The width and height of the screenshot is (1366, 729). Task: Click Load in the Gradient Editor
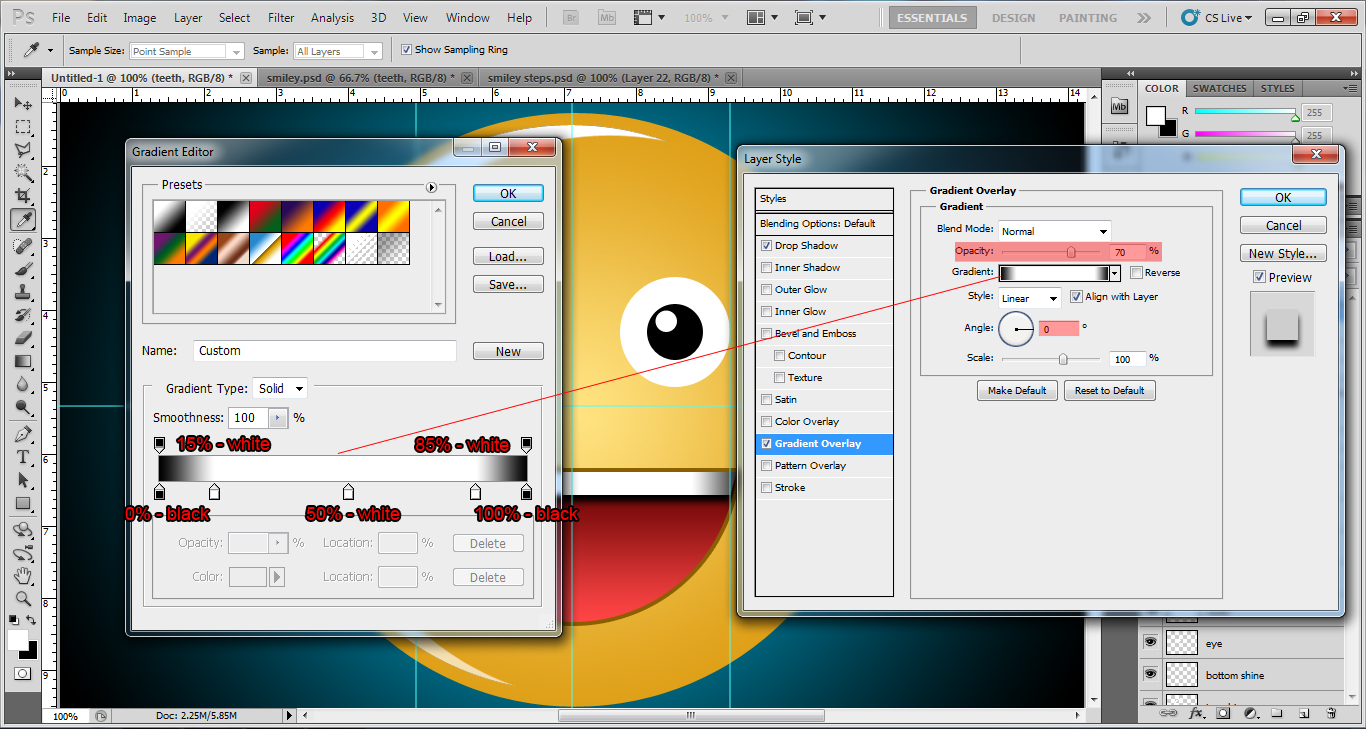(508, 257)
